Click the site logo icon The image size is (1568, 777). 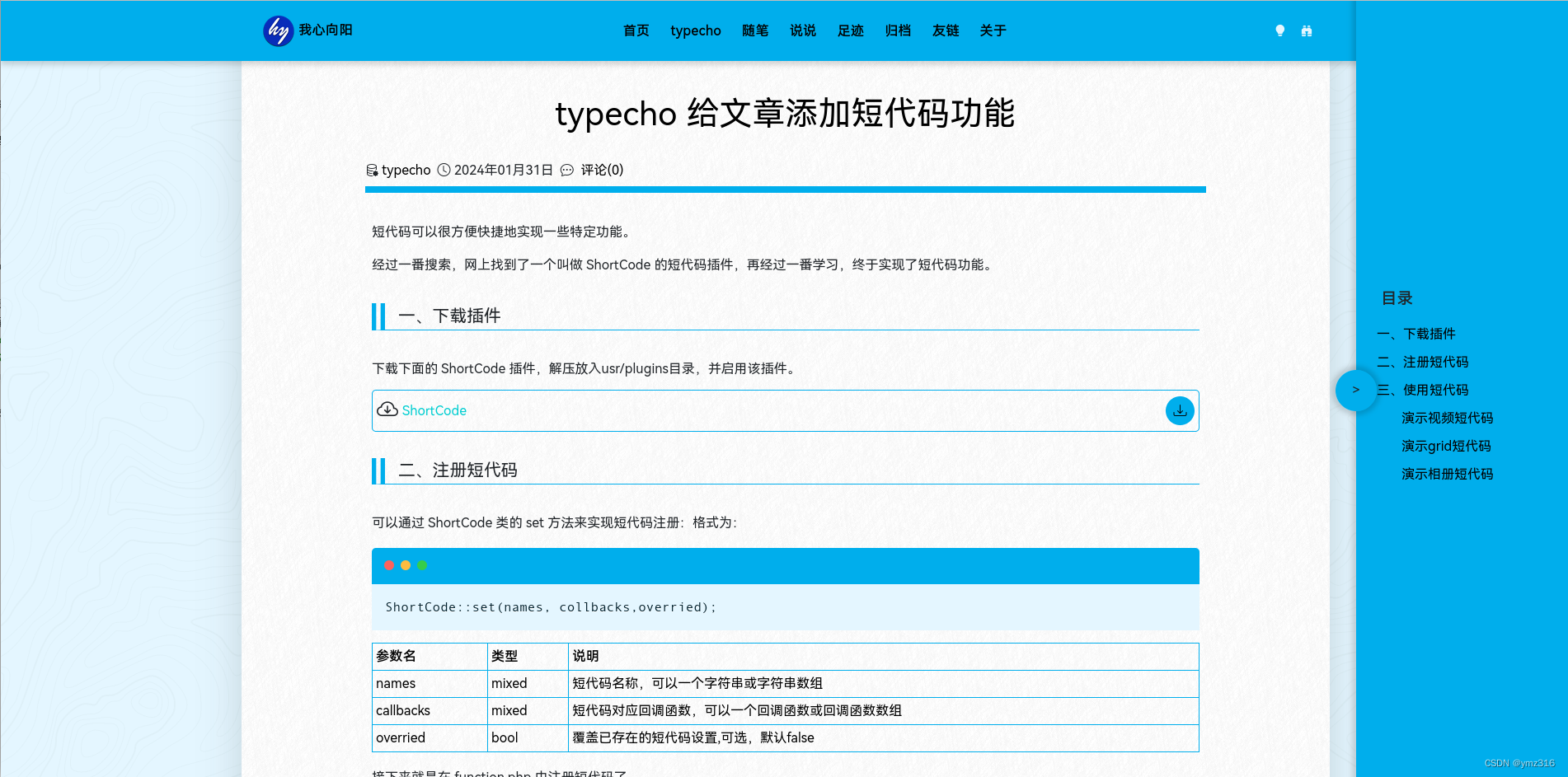click(x=279, y=30)
